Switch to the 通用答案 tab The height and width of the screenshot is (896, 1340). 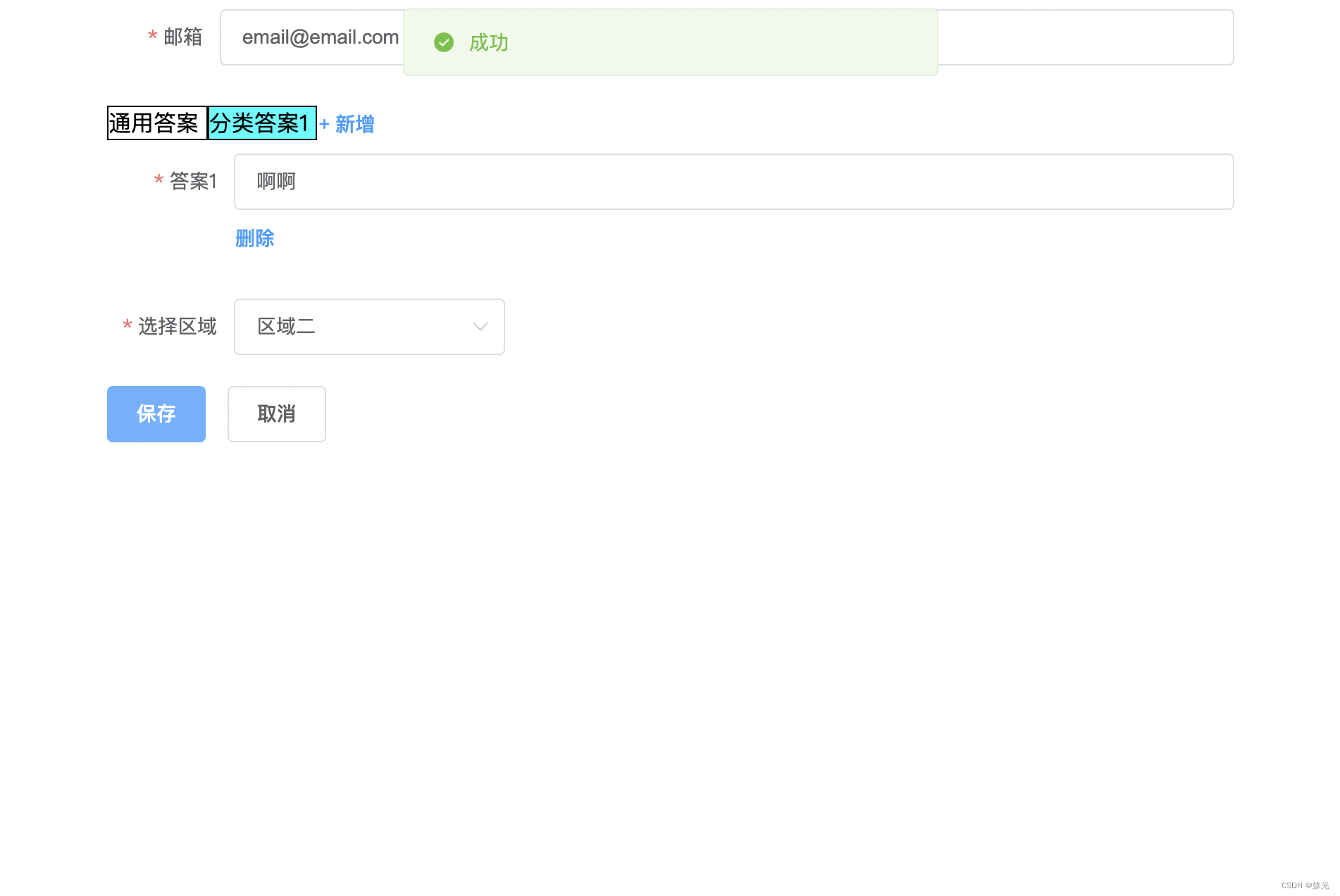[x=156, y=123]
